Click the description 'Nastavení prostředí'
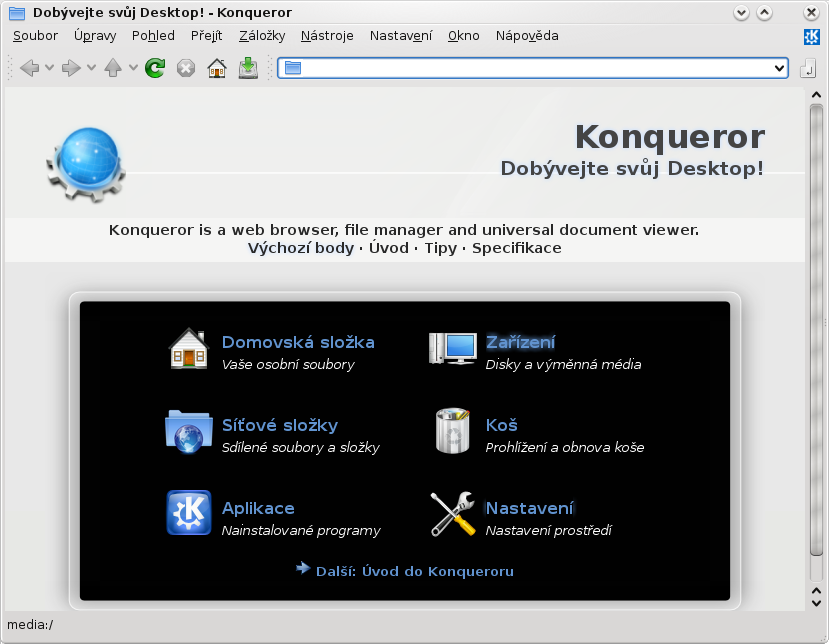829x644 pixels. [549, 530]
